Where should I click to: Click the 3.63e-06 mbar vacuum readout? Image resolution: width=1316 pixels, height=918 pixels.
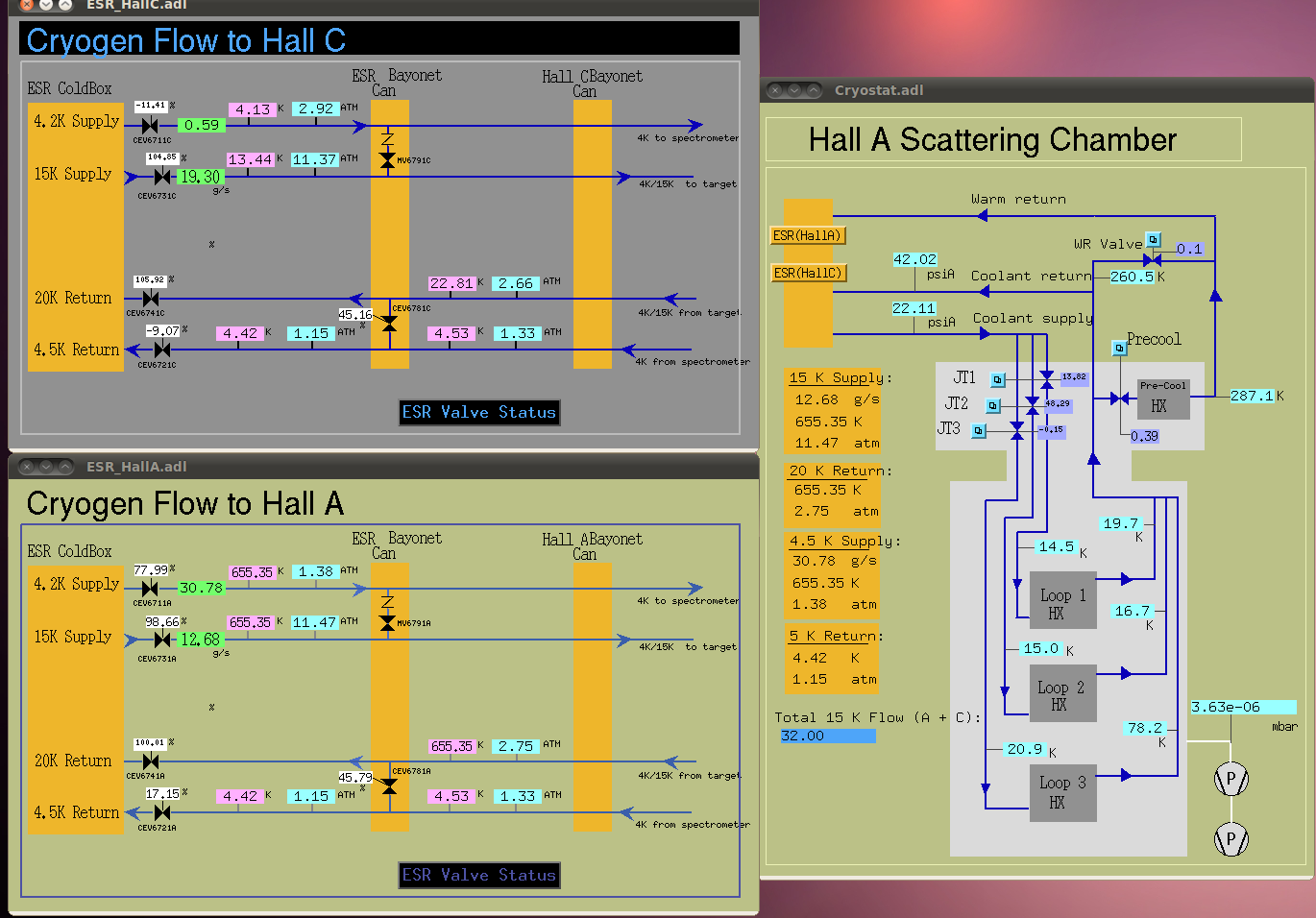click(x=1243, y=707)
